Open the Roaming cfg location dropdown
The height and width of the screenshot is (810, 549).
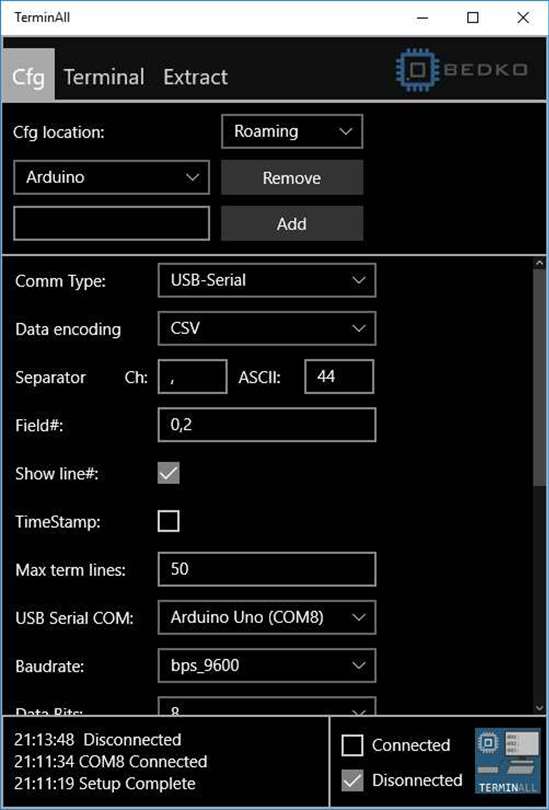(x=292, y=132)
